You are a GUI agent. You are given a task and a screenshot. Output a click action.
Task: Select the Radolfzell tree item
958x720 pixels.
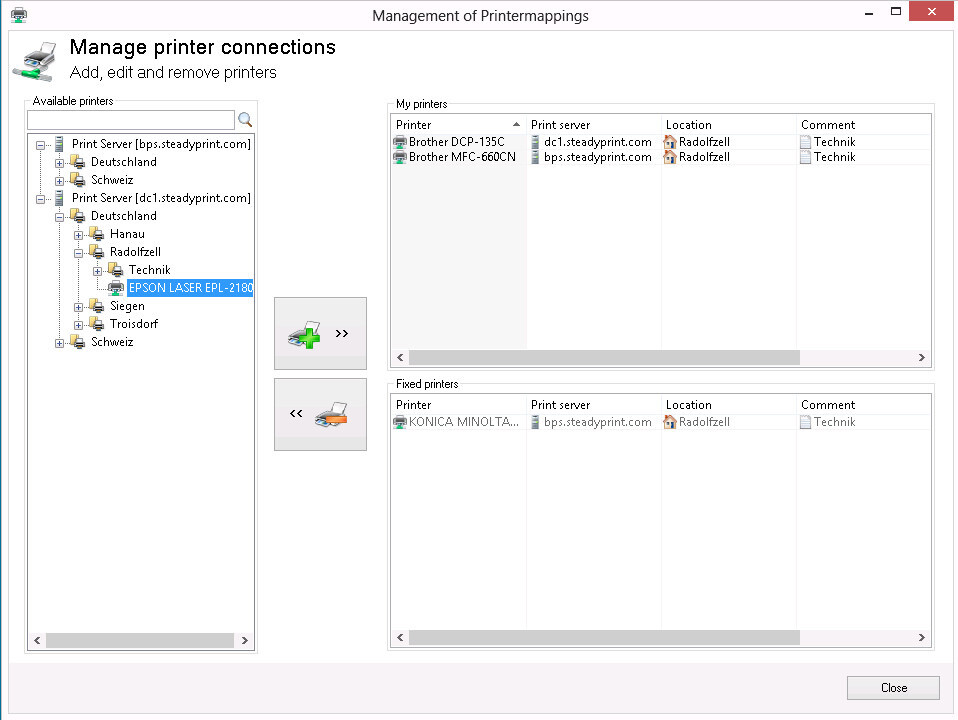click(x=135, y=252)
